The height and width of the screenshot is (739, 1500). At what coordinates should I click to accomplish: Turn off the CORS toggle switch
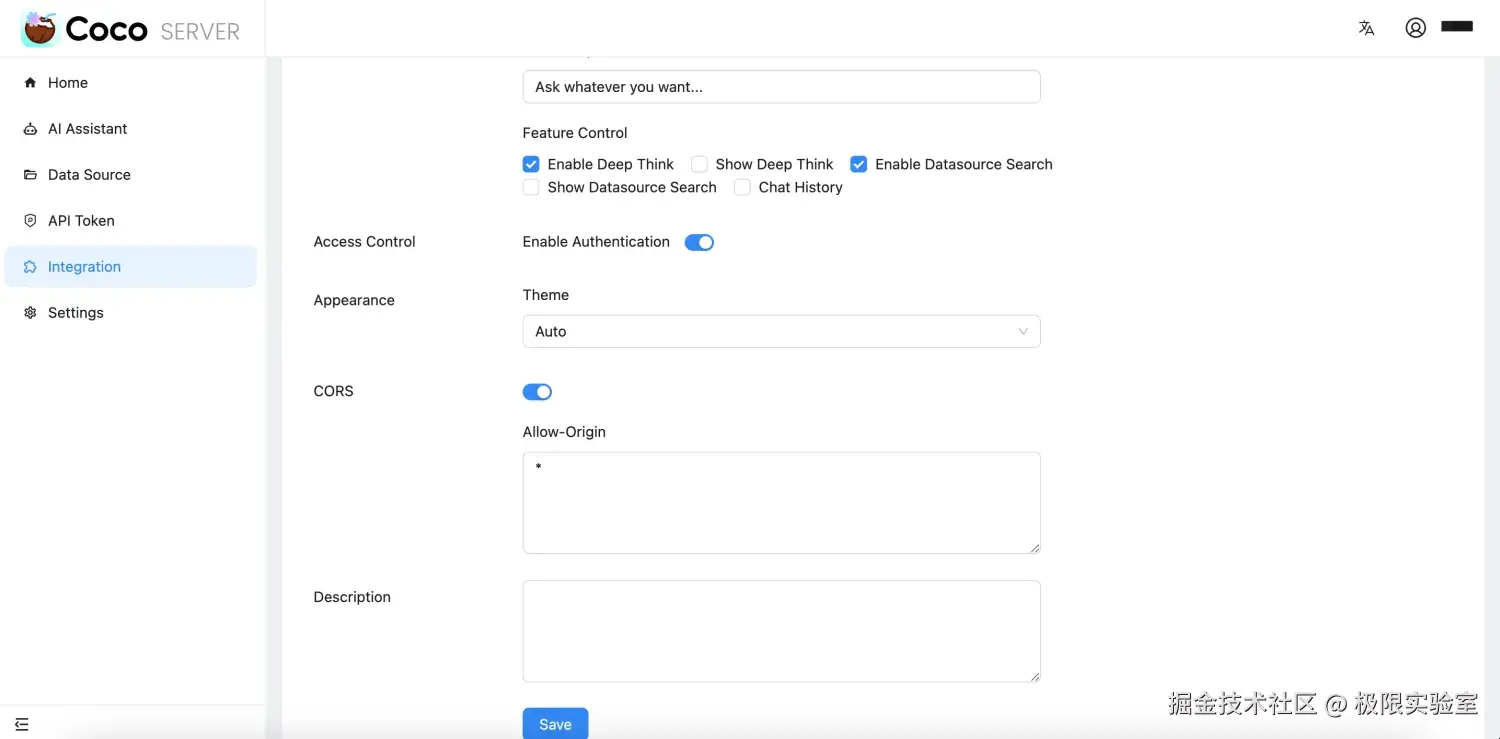click(537, 392)
